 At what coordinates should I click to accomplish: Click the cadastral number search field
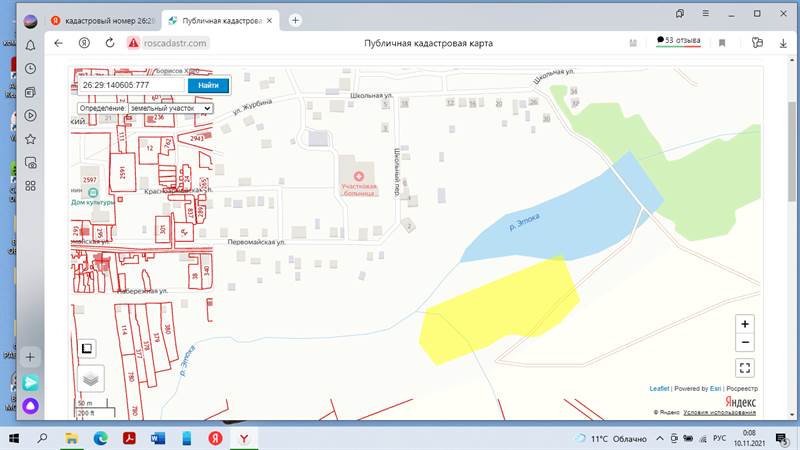coord(131,85)
